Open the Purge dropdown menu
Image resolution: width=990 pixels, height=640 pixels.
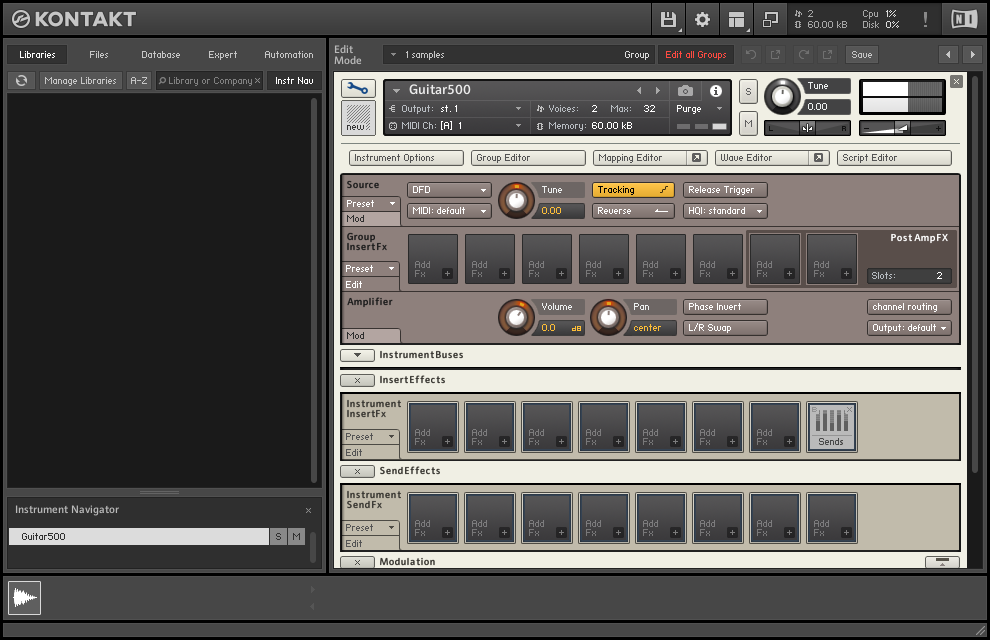click(698, 109)
